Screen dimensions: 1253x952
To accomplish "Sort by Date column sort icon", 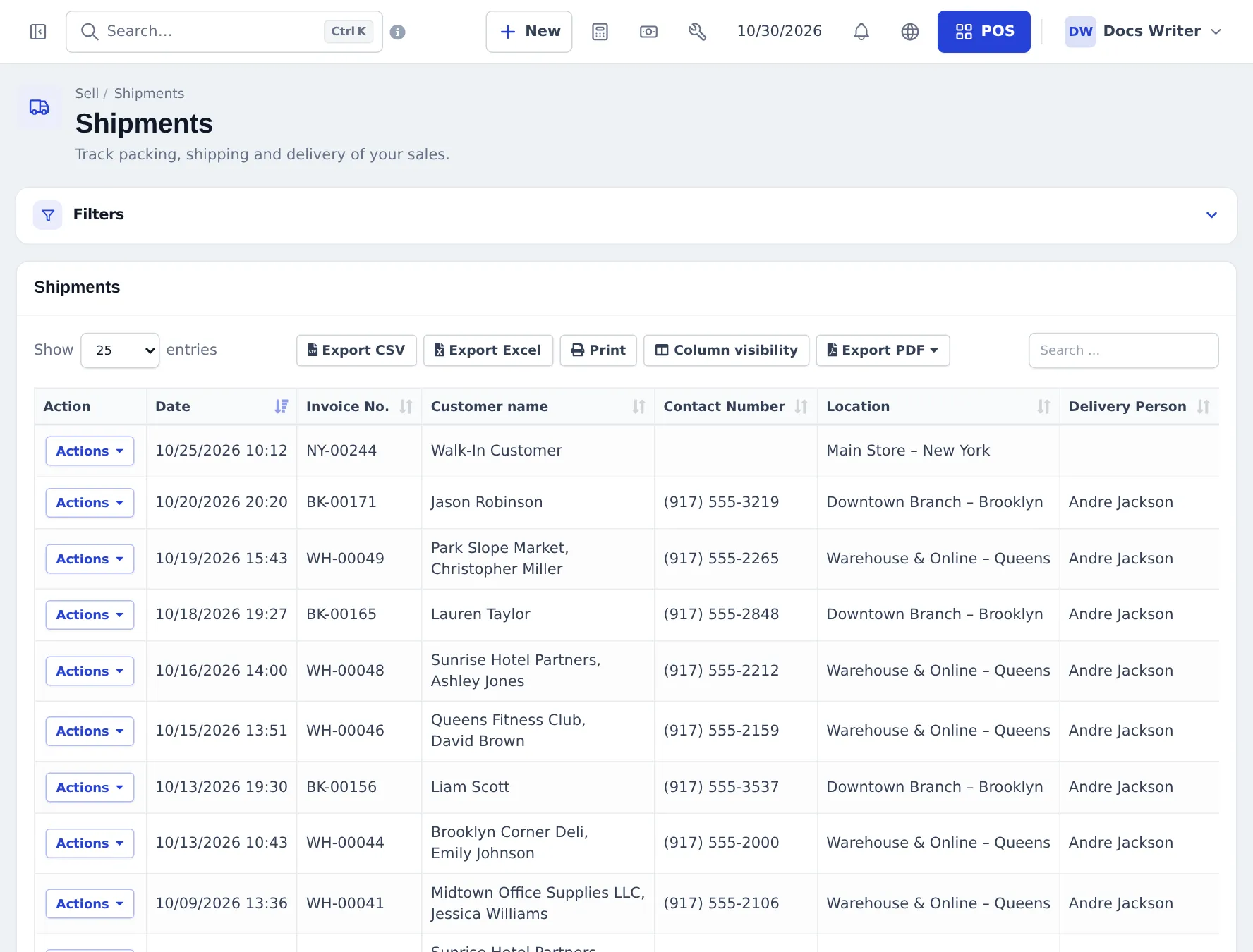I will tap(282, 407).
